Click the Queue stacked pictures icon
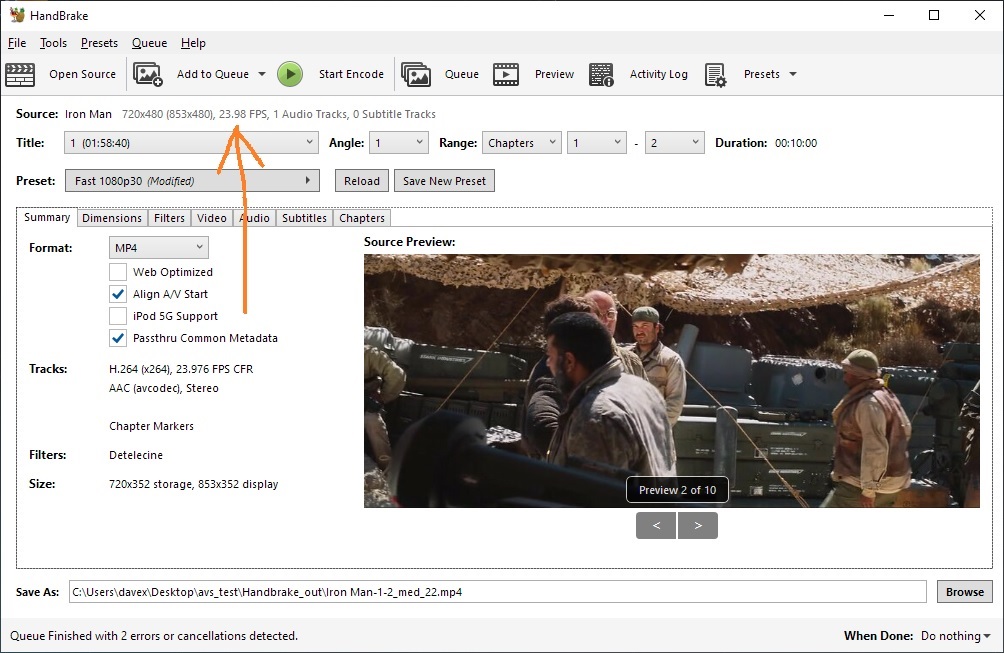1004x653 pixels. coord(416,74)
